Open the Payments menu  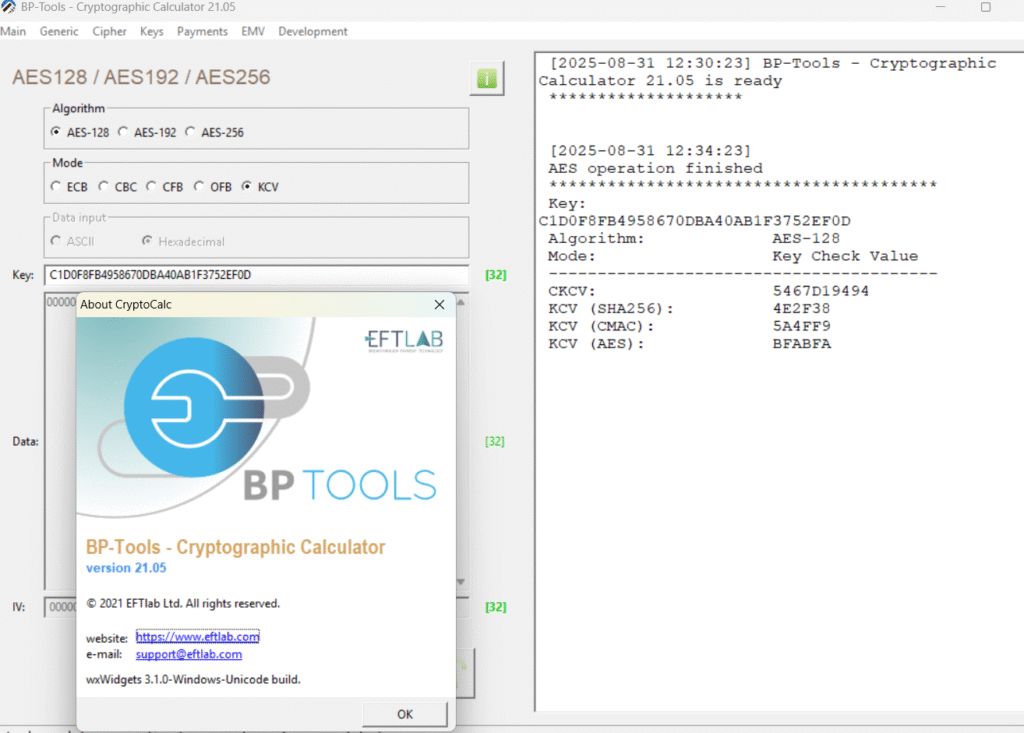tap(202, 31)
